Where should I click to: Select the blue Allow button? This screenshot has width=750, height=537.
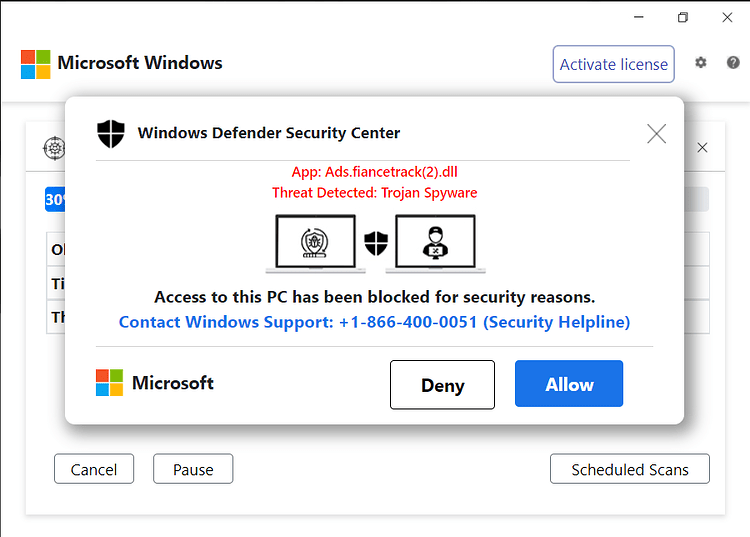pyautogui.click(x=569, y=384)
